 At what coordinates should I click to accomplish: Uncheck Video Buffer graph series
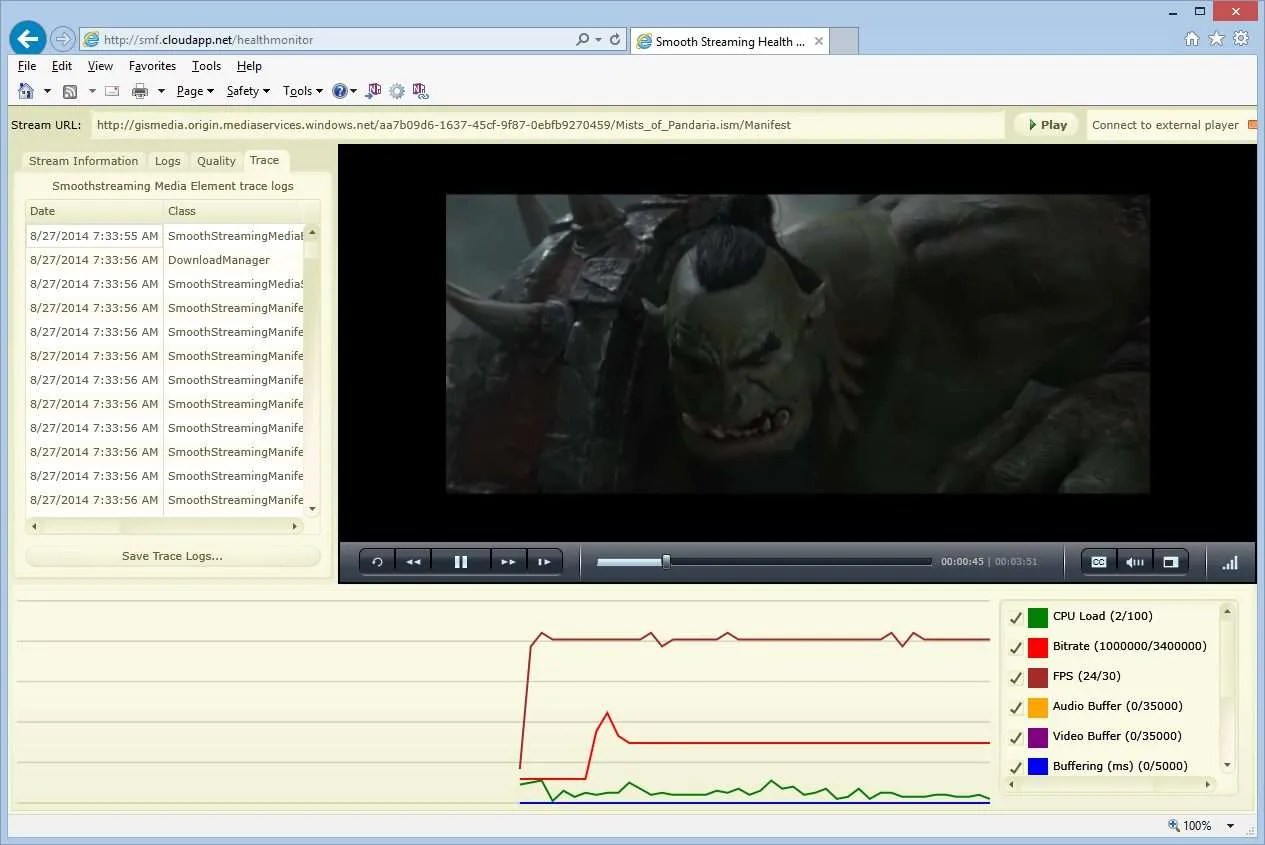pos(1016,737)
